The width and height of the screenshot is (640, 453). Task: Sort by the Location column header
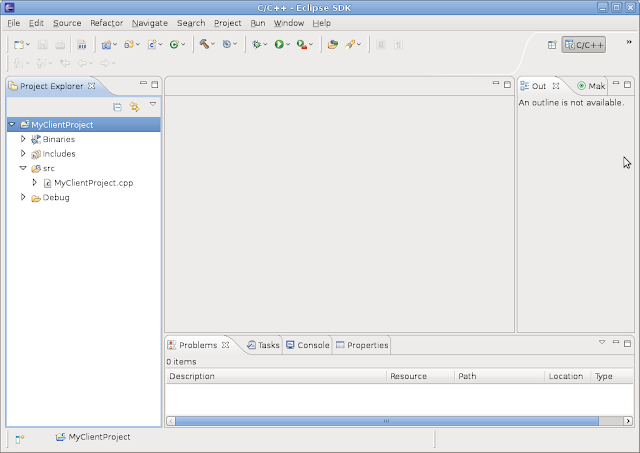(x=568, y=376)
